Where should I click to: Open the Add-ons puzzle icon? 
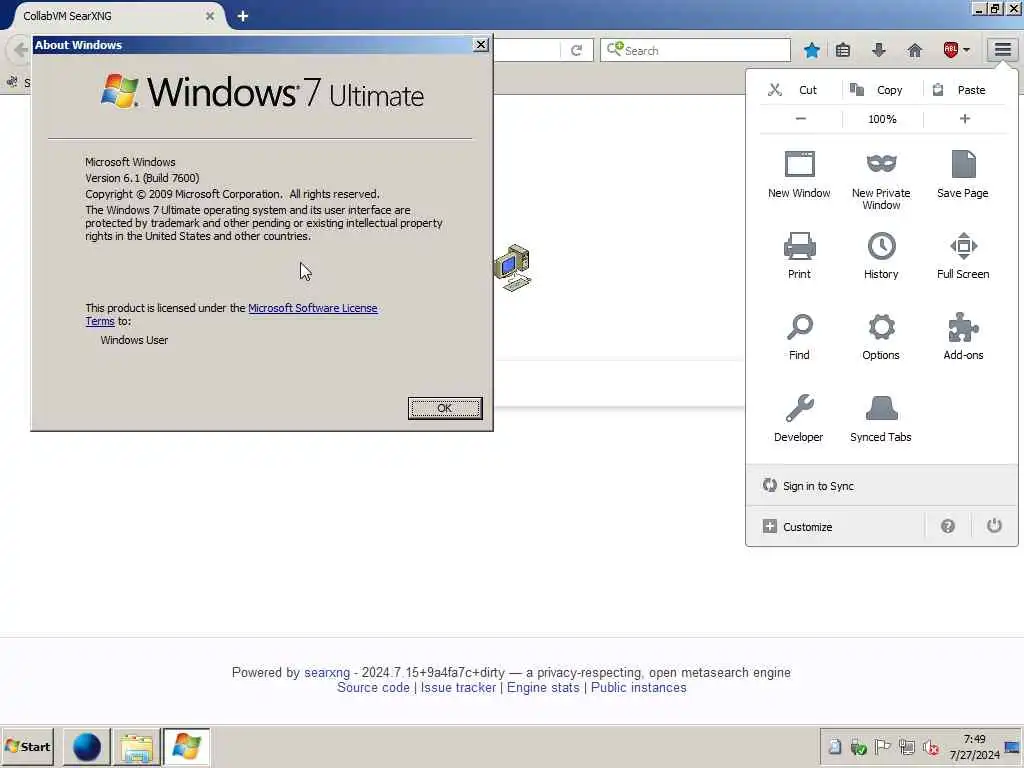(963, 327)
